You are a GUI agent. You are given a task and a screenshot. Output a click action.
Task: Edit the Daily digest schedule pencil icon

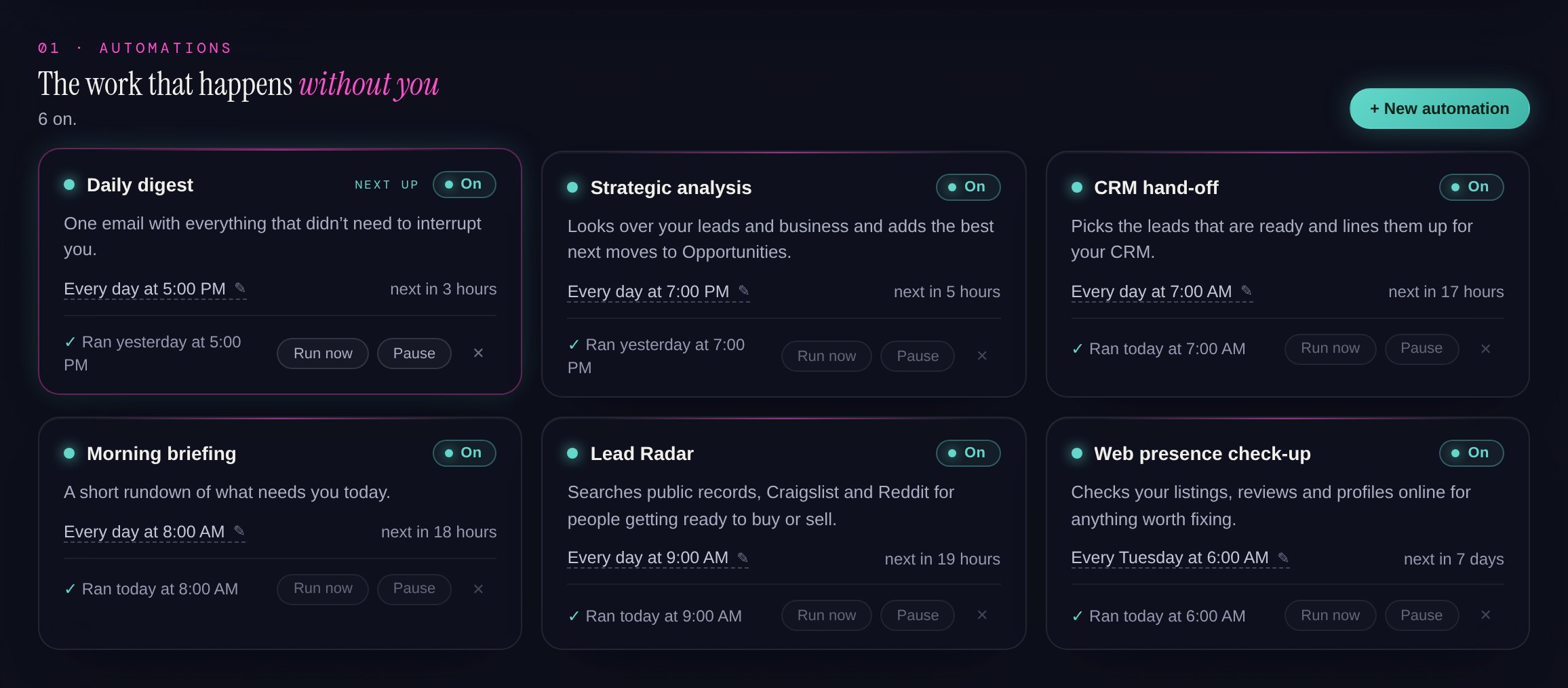click(x=240, y=288)
